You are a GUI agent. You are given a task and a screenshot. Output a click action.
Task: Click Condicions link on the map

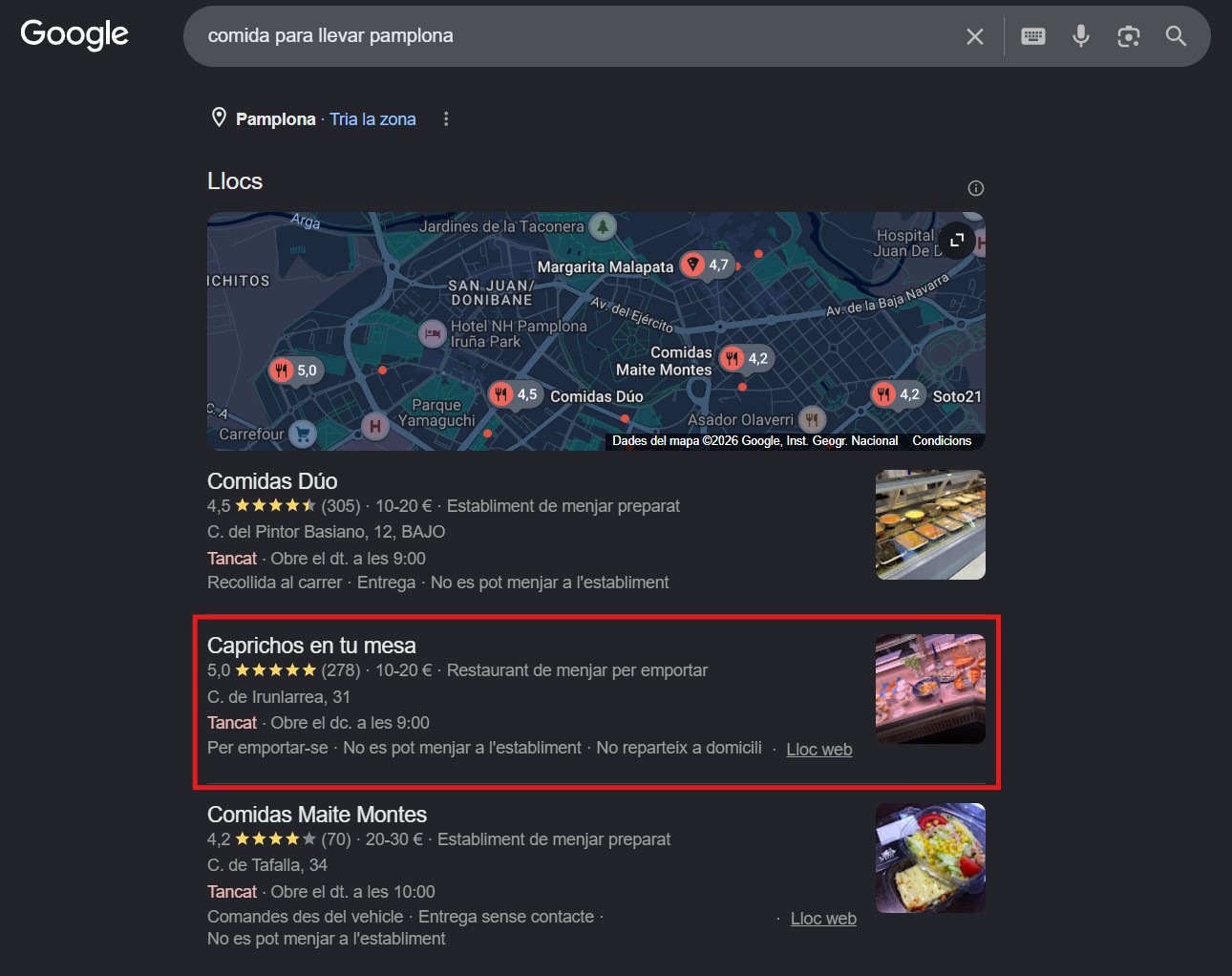[942, 440]
